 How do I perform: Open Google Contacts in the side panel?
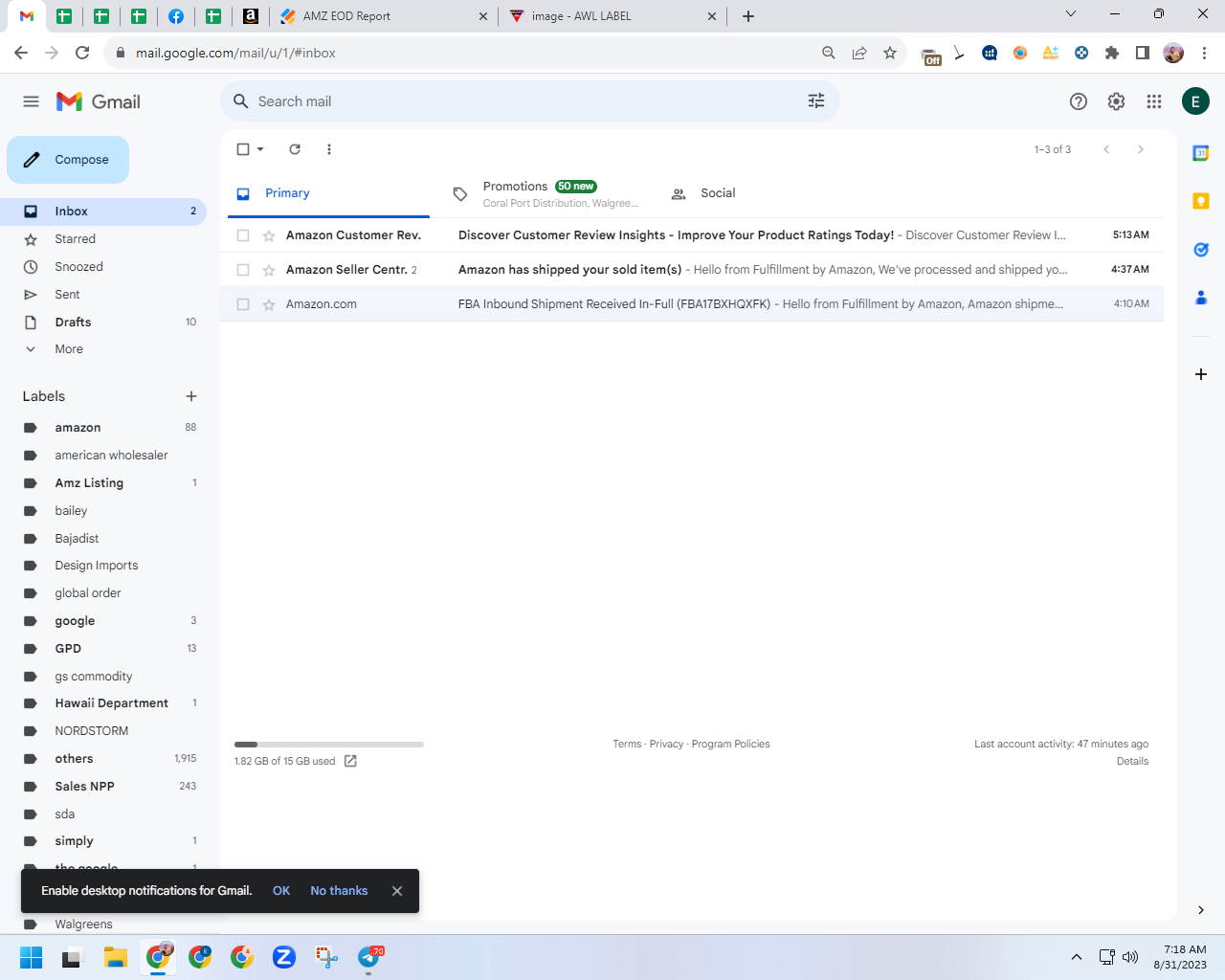point(1201,298)
